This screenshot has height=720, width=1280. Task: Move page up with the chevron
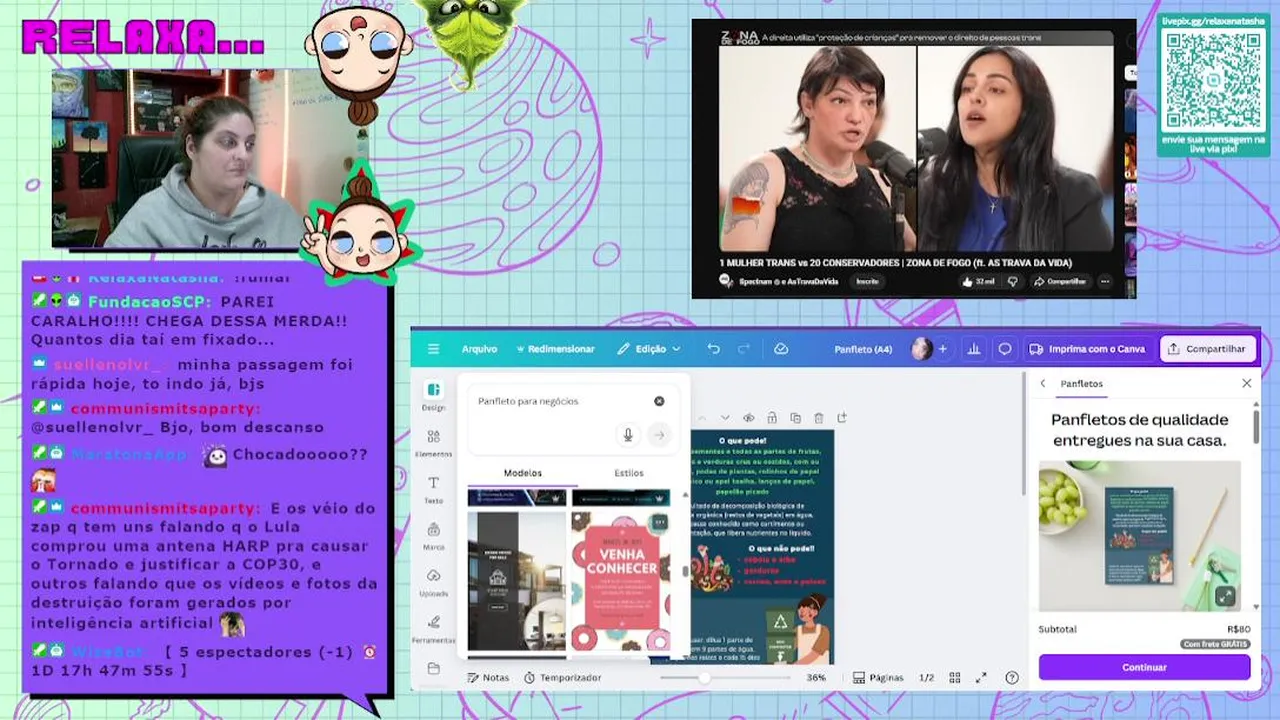point(701,418)
